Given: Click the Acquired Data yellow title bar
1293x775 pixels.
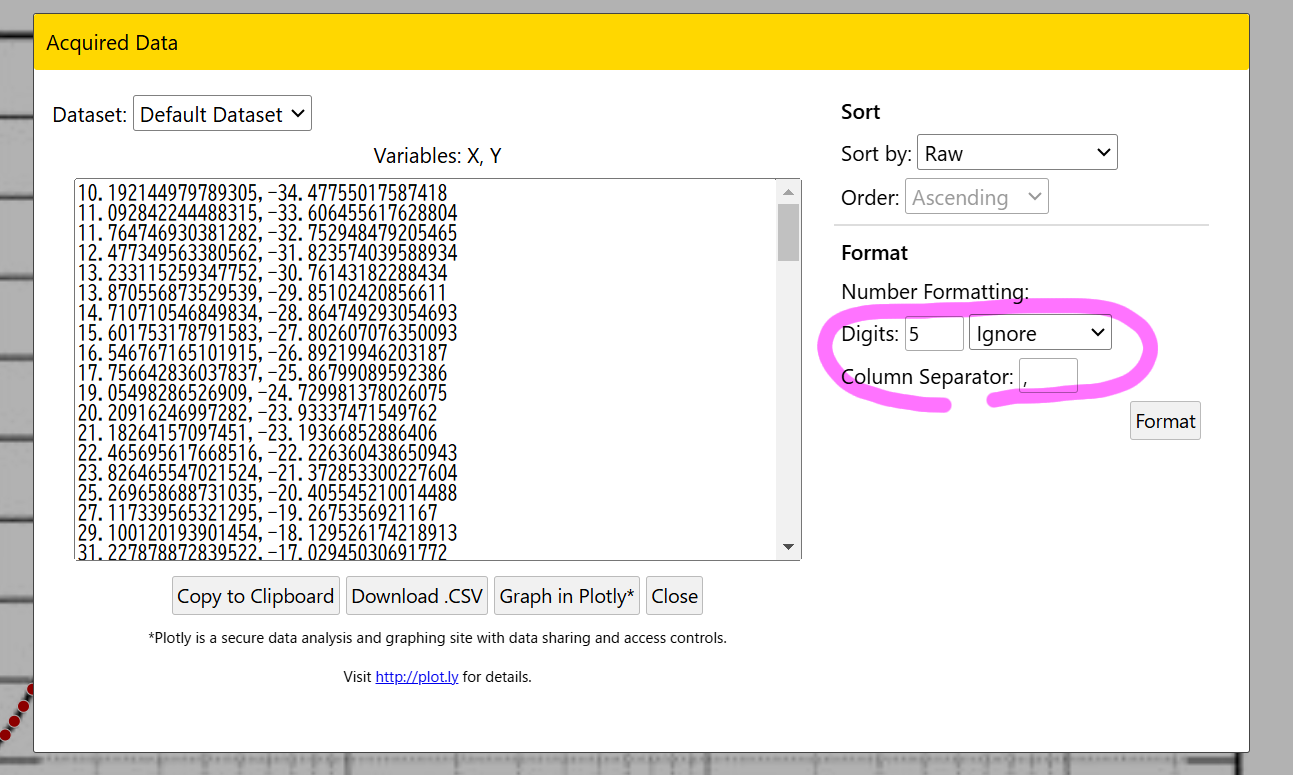Looking at the screenshot, I should 640,43.
